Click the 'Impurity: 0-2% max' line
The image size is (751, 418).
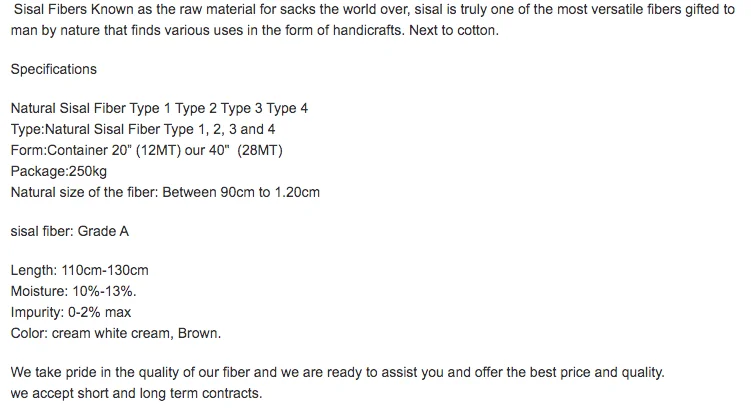(72, 312)
